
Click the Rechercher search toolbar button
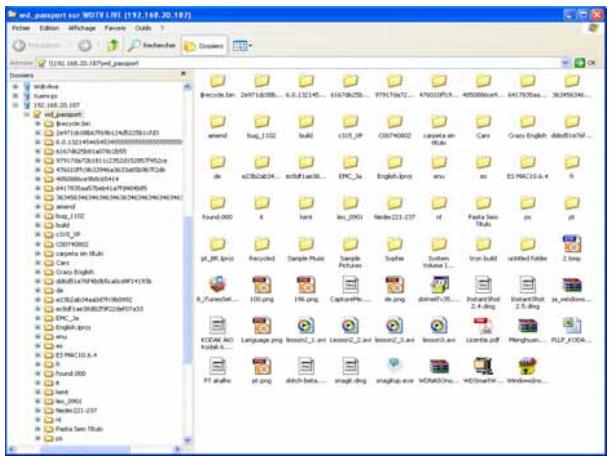tap(151, 45)
